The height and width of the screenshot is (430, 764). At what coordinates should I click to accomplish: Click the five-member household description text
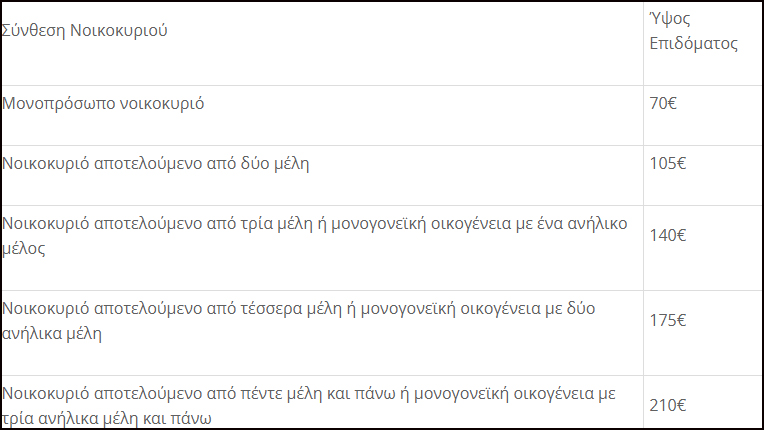(x=308, y=405)
